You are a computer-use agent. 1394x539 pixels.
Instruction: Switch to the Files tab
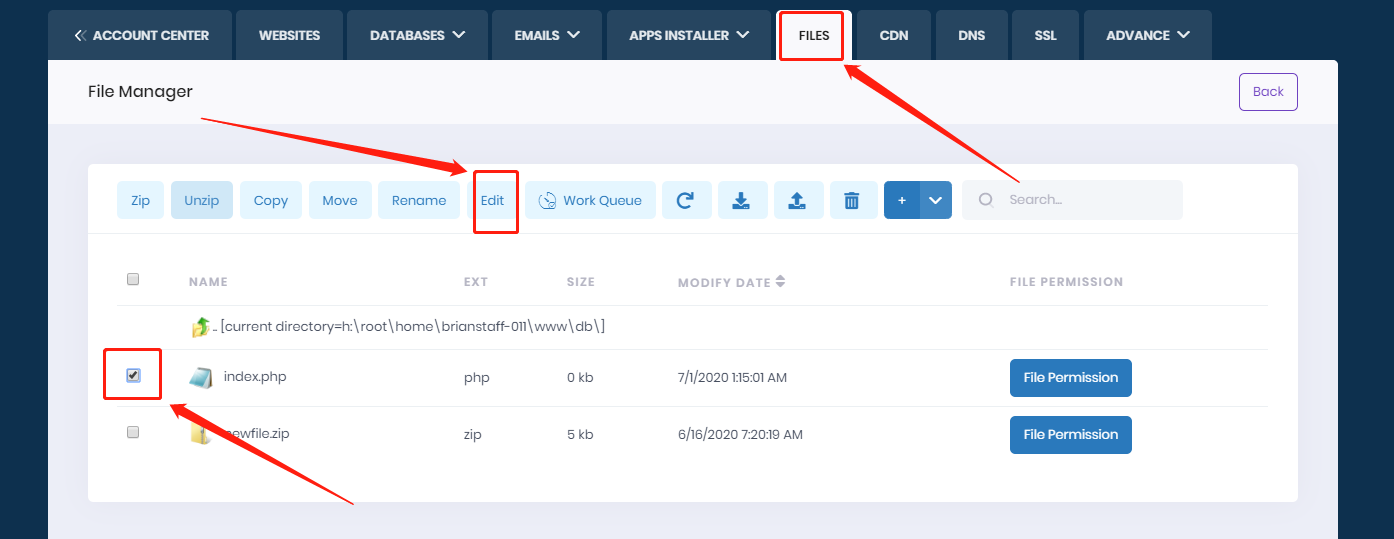814,35
